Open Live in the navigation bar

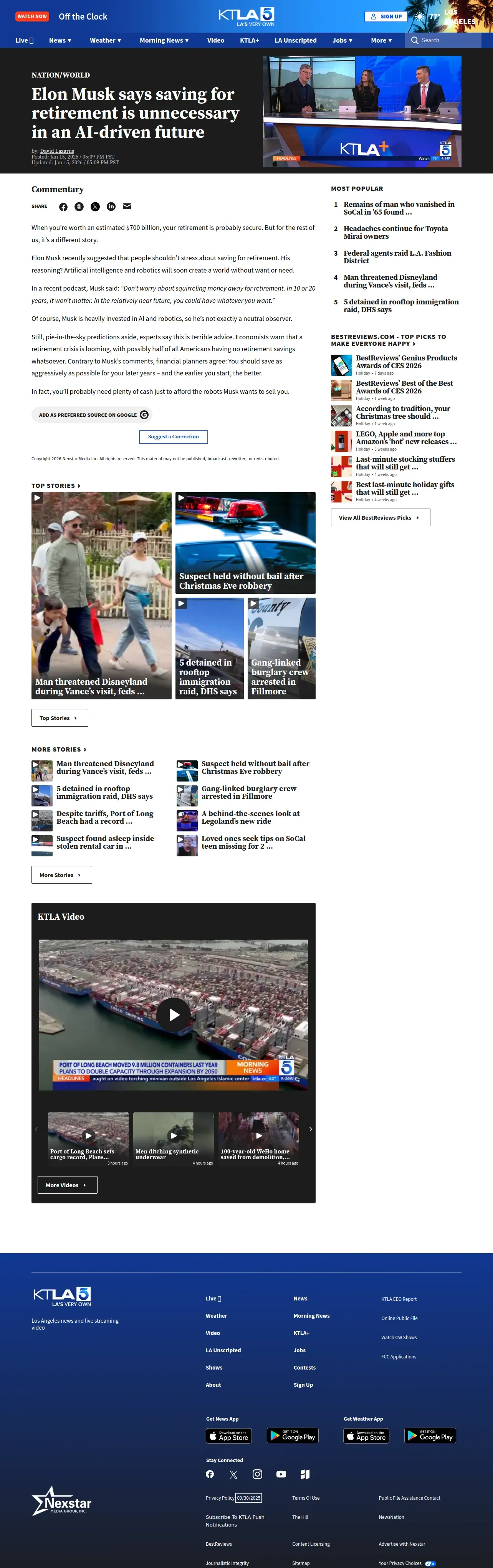pyautogui.click(x=24, y=40)
